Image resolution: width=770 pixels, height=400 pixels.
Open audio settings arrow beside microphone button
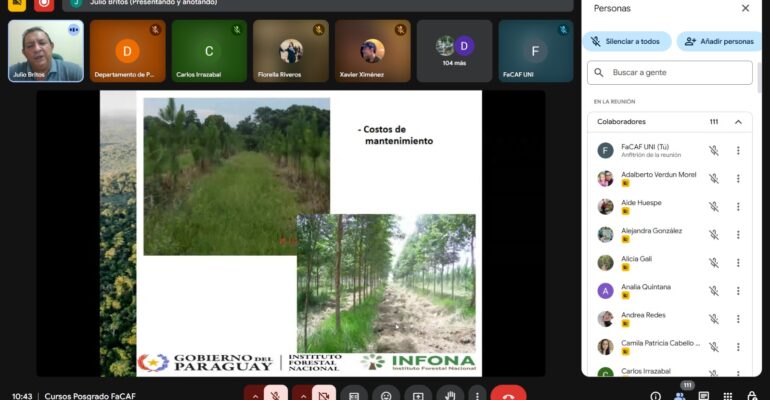coord(254,396)
